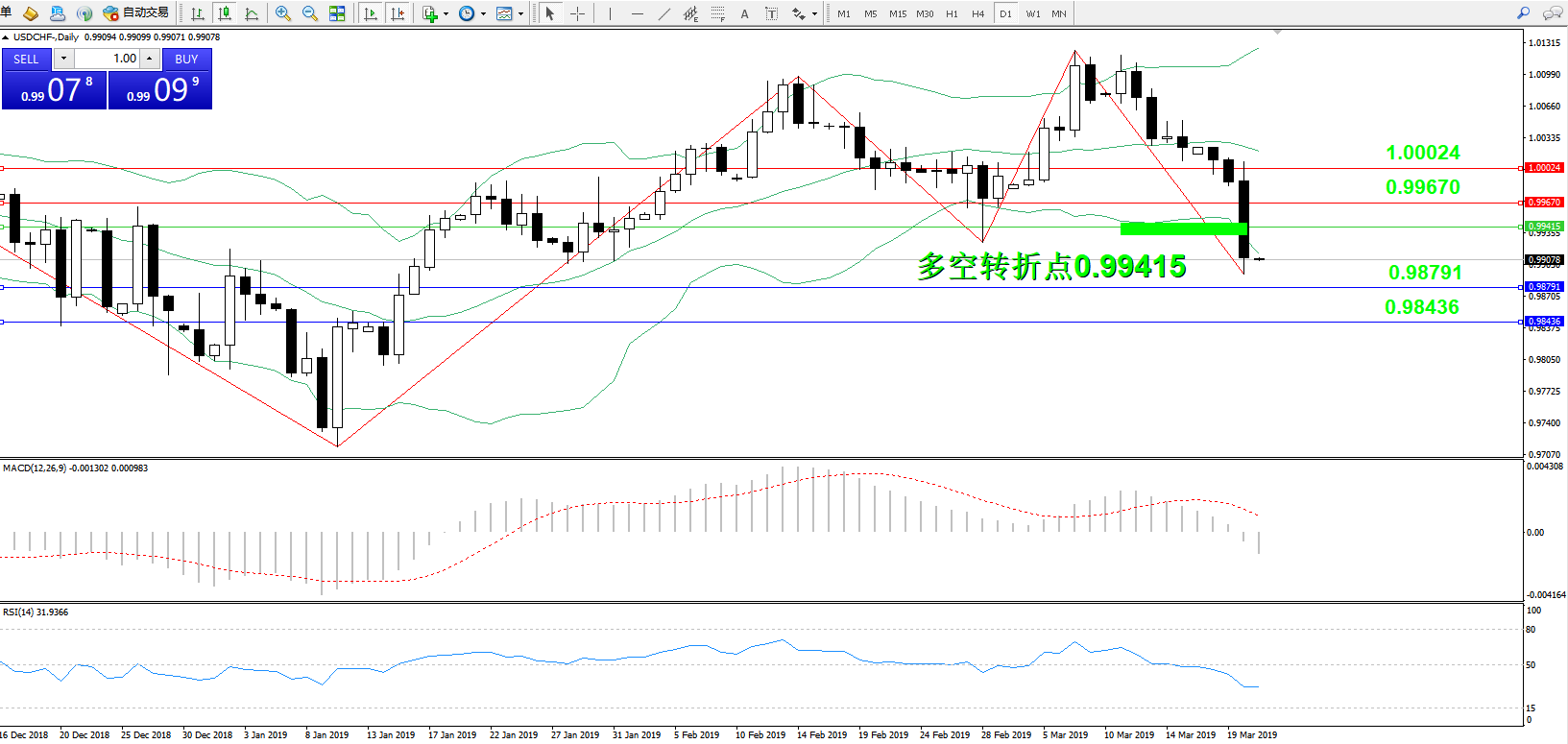Select the W1 weekly timeframe

point(1032,13)
